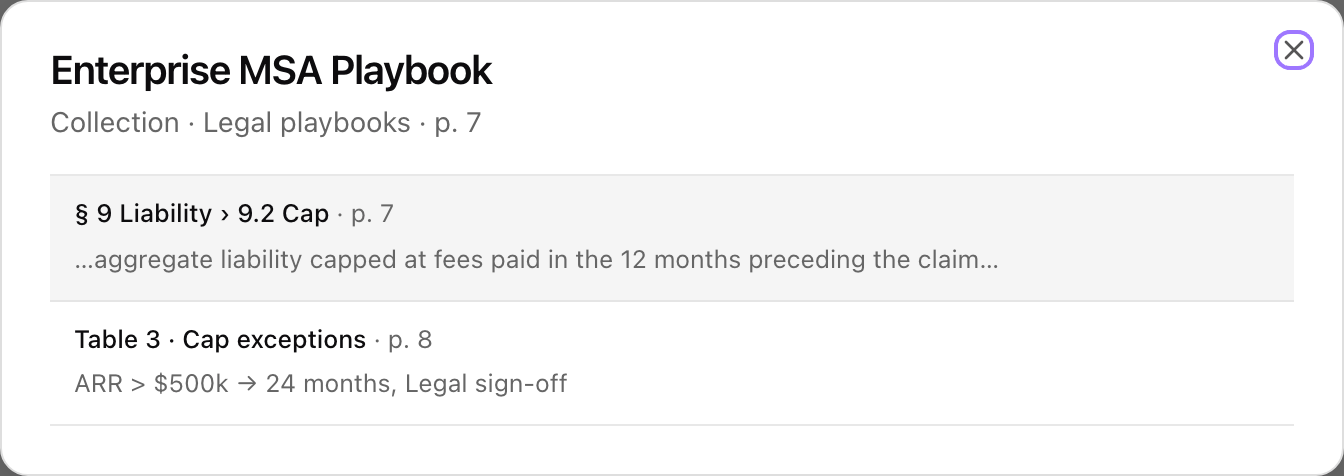Click the ARR > $500k snippet text
Image resolution: width=1344 pixels, height=476 pixels.
(x=152, y=384)
